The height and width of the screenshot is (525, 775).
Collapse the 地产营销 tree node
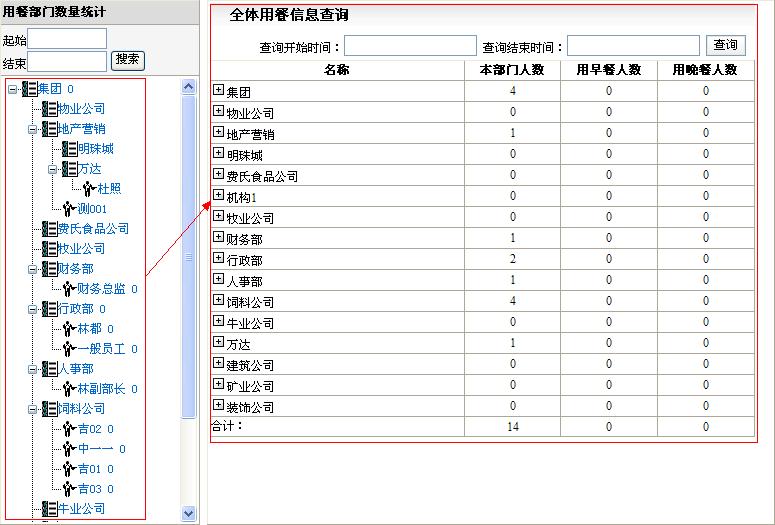[33, 129]
